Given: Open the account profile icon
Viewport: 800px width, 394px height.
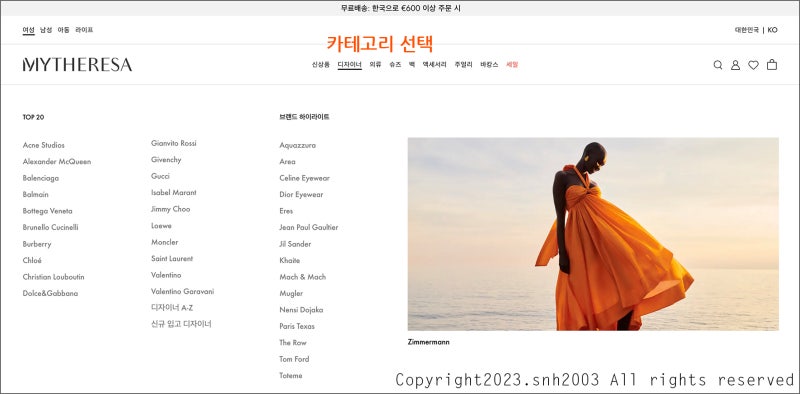Looking at the screenshot, I should pyautogui.click(x=735, y=65).
